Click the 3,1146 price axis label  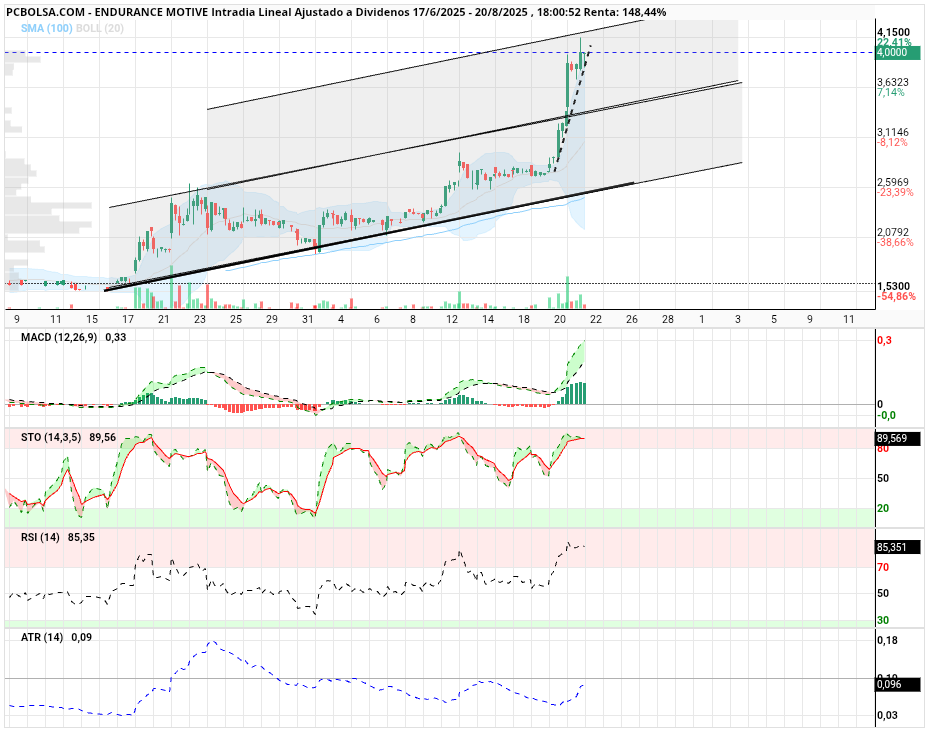pos(893,133)
